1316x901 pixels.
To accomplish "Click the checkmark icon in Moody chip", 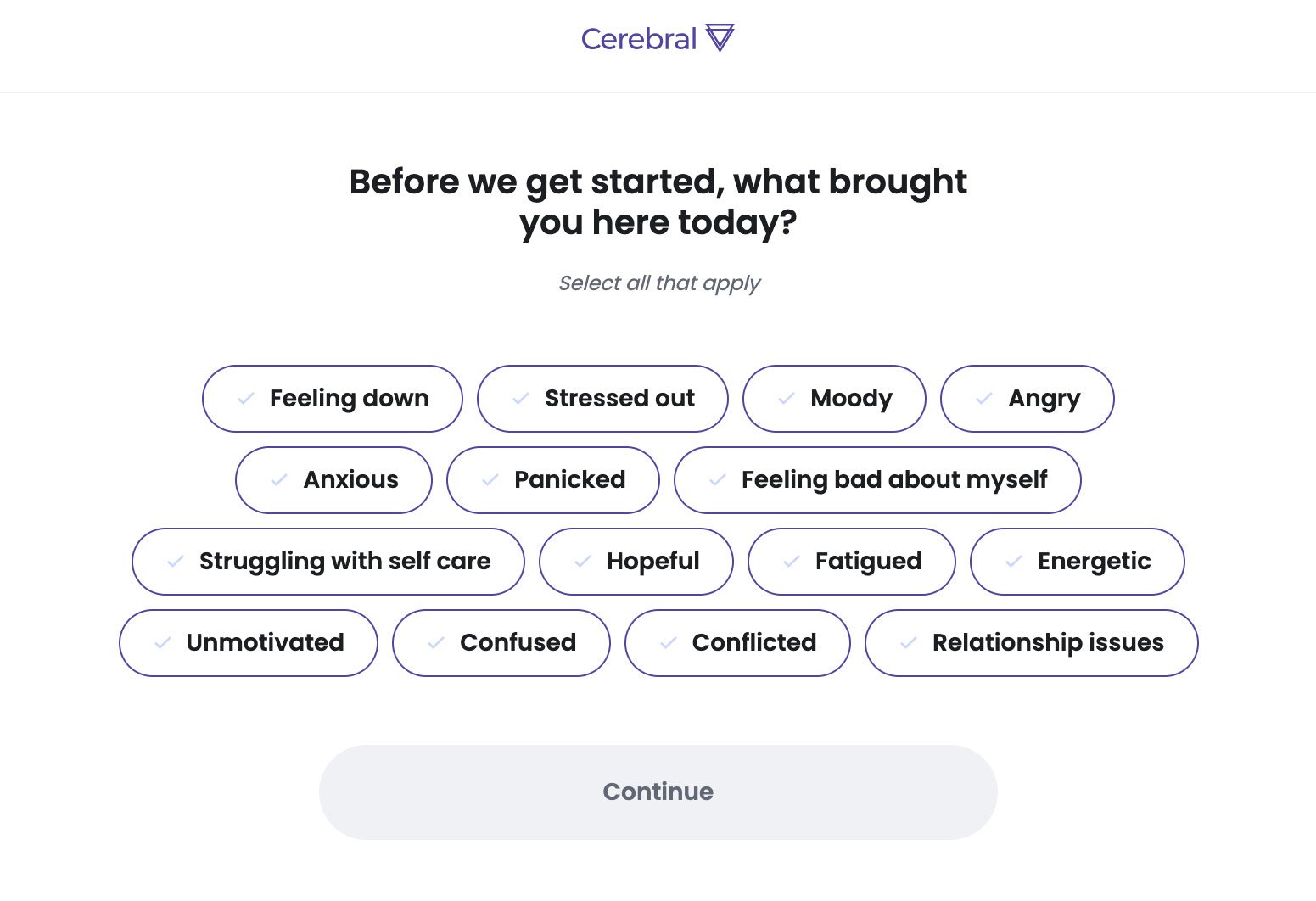I will (787, 399).
